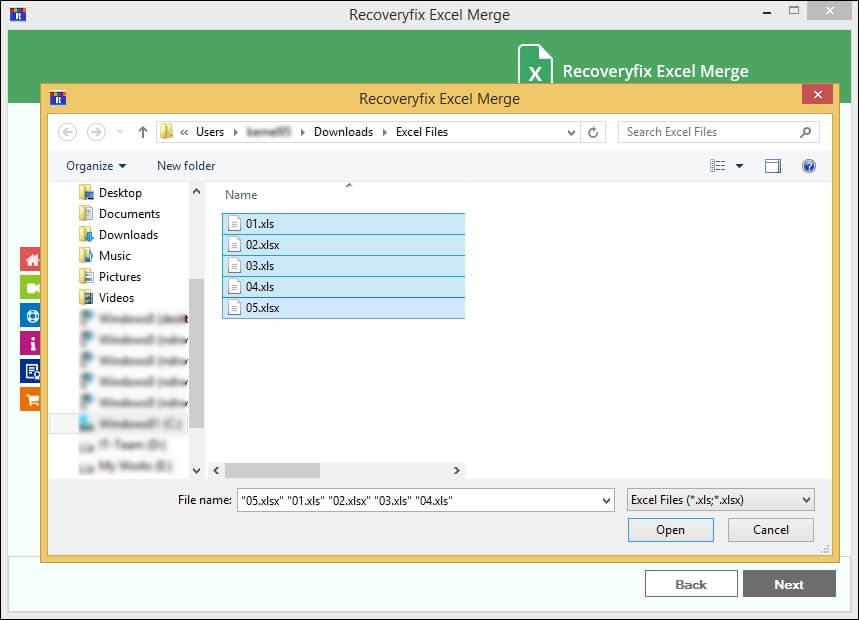This screenshot has width=859, height=620.
Task: Select the Music folder icon
Action: 86,256
